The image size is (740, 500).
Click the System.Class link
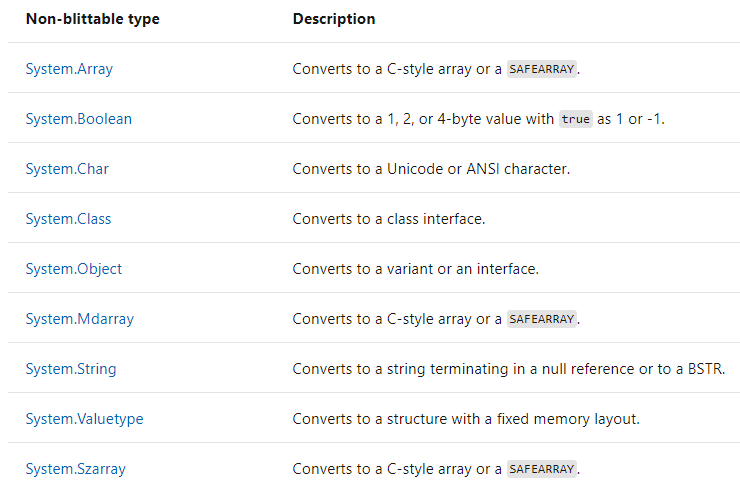click(68, 219)
